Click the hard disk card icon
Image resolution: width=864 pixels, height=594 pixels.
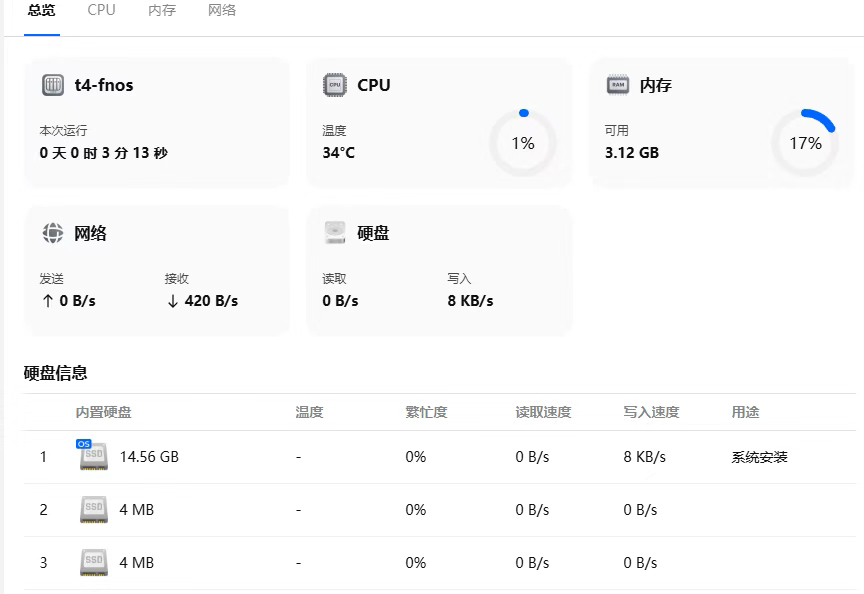pos(335,233)
